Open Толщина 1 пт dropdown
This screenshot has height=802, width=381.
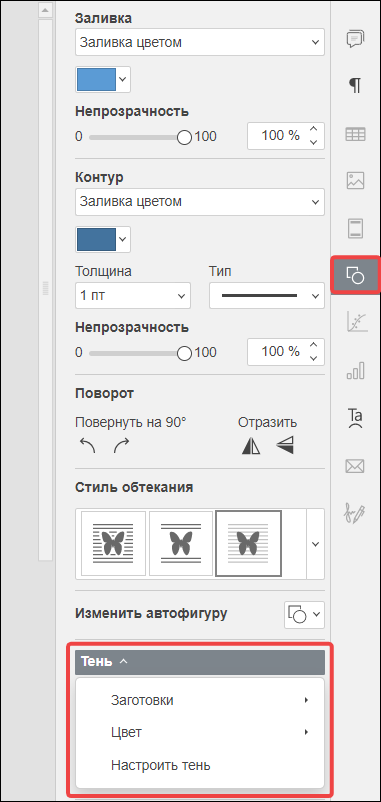pos(133,296)
